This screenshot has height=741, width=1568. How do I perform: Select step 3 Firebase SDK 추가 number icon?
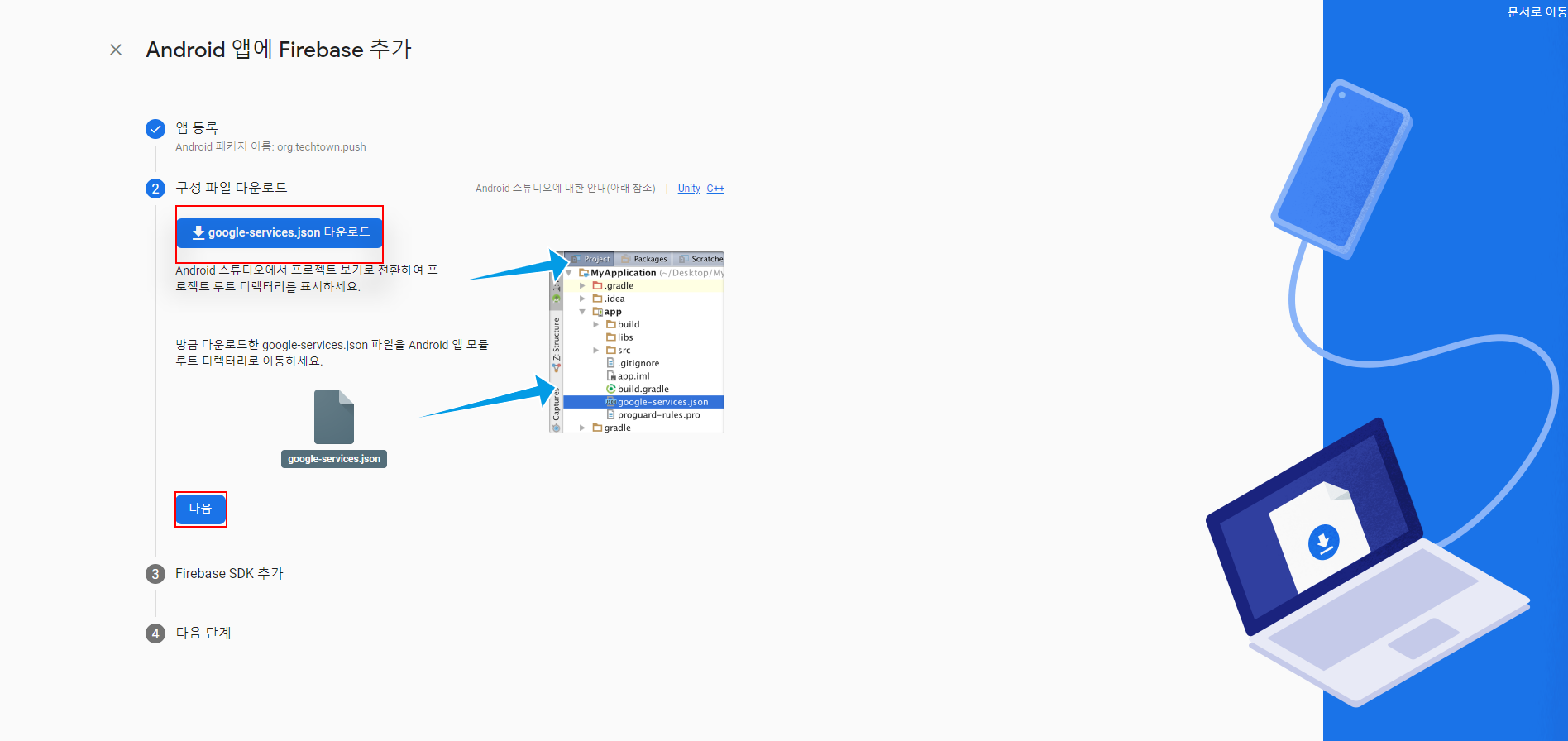(155, 574)
